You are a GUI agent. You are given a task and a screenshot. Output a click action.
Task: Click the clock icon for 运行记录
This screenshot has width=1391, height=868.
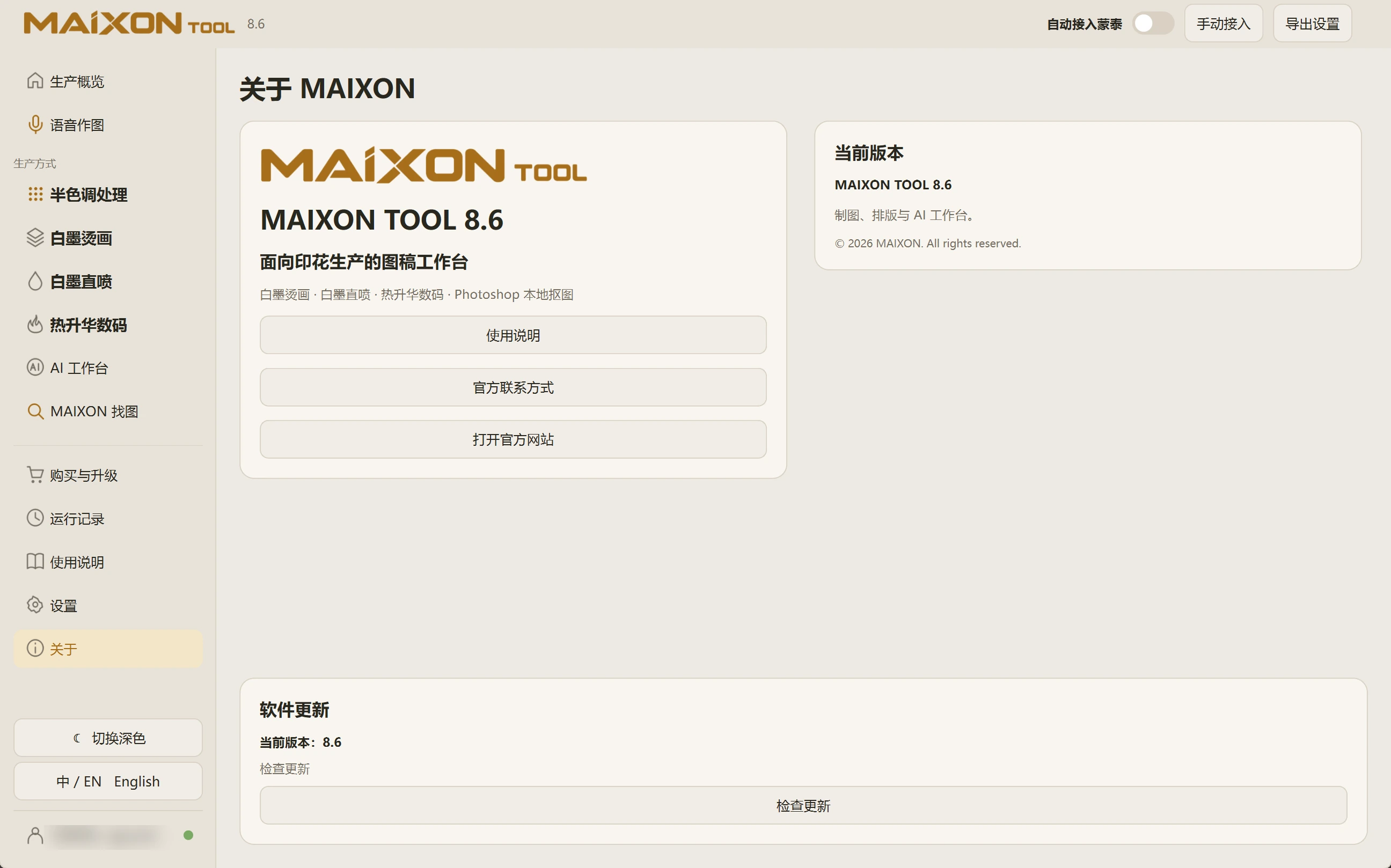click(x=35, y=518)
